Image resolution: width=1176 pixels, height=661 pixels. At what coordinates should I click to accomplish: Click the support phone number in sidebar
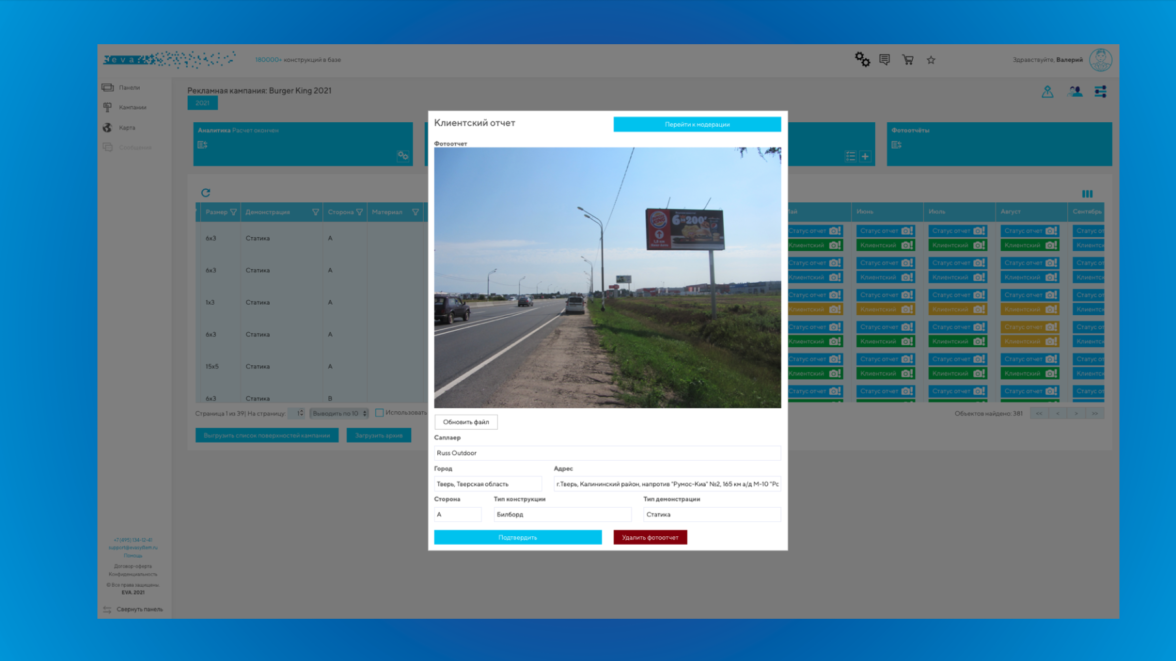[133, 540]
